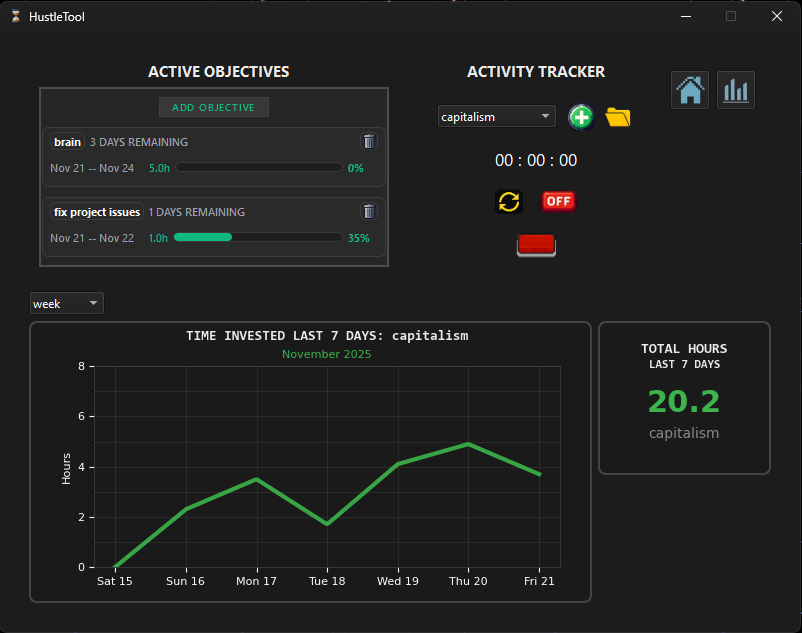Click ADD OBJECTIVE button

[x=214, y=107]
